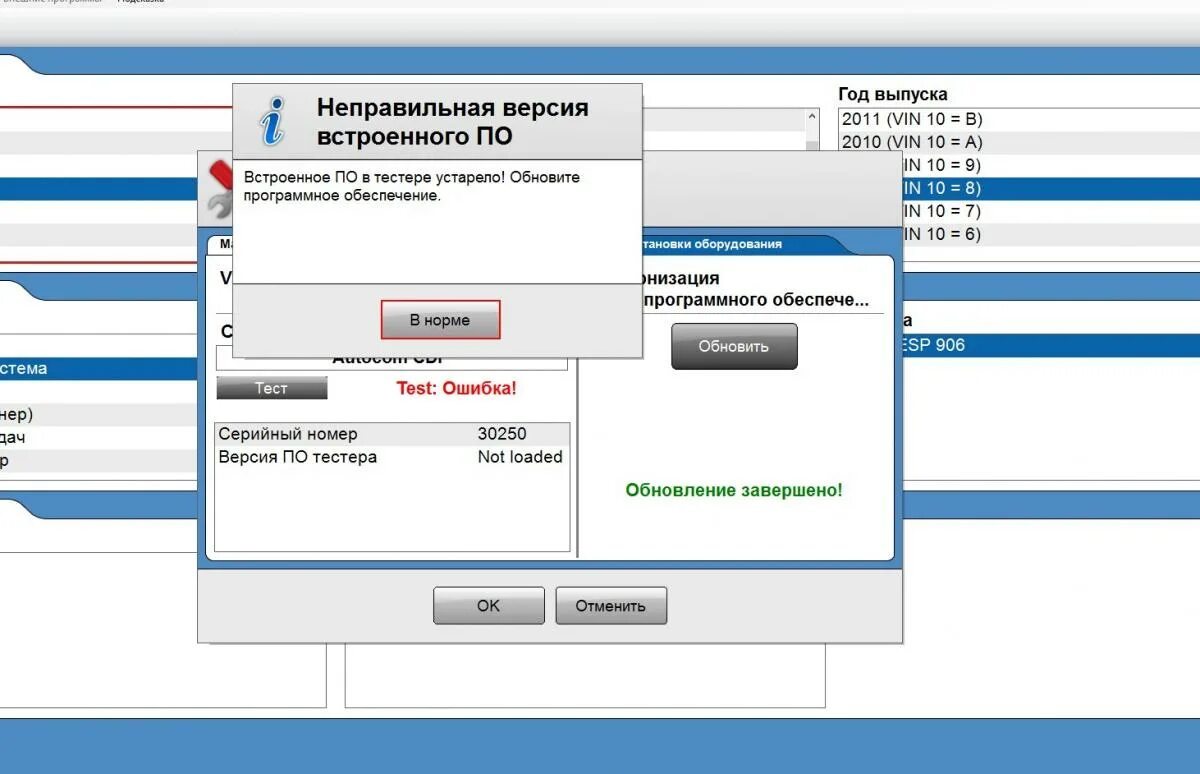Click the Версия ПО тестера row

pyautogui.click(x=390, y=456)
